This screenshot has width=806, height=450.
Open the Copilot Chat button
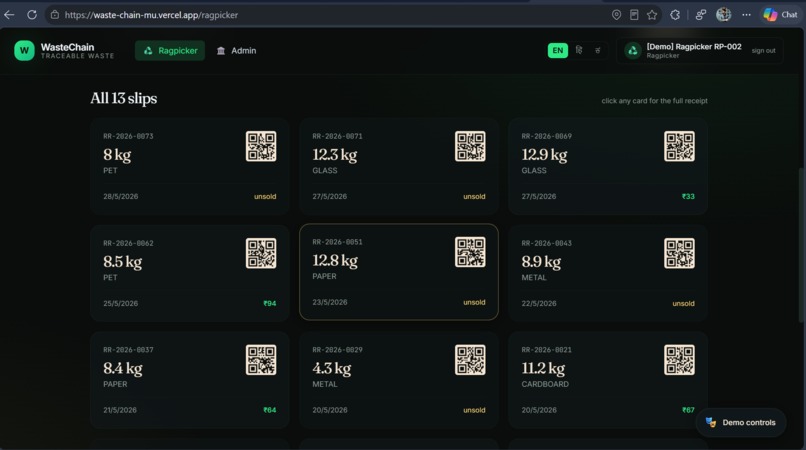[780, 15]
